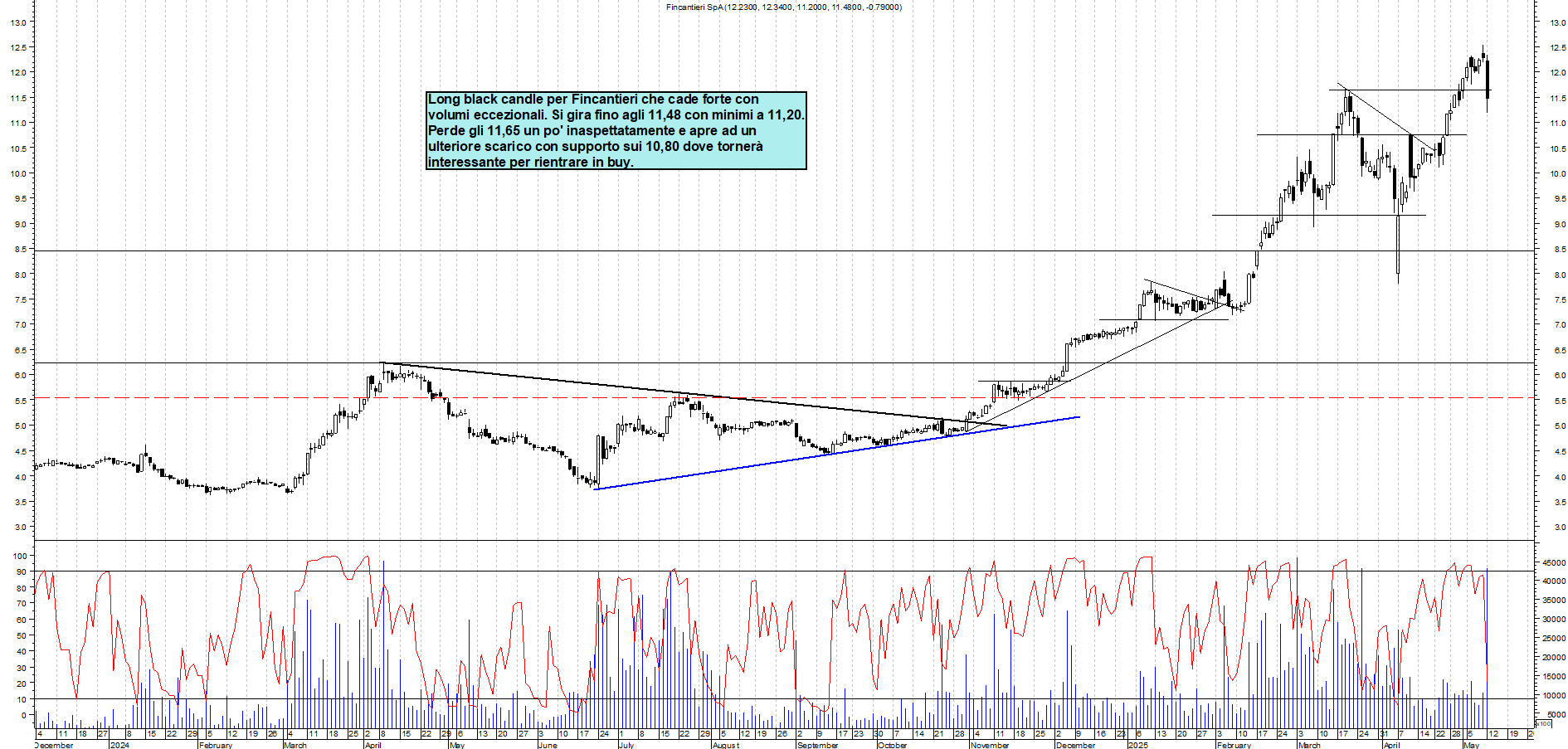Click the 20000 volume axis label
The height and width of the screenshot is (749, 1568).
coord(1554,658)
